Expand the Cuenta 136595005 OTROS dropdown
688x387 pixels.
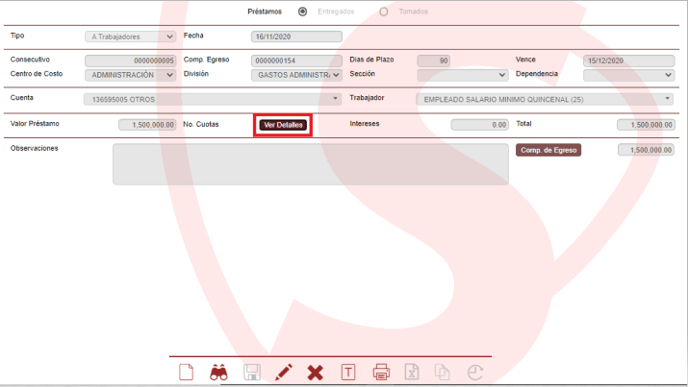pyautogui.click(x=213, y=99)
